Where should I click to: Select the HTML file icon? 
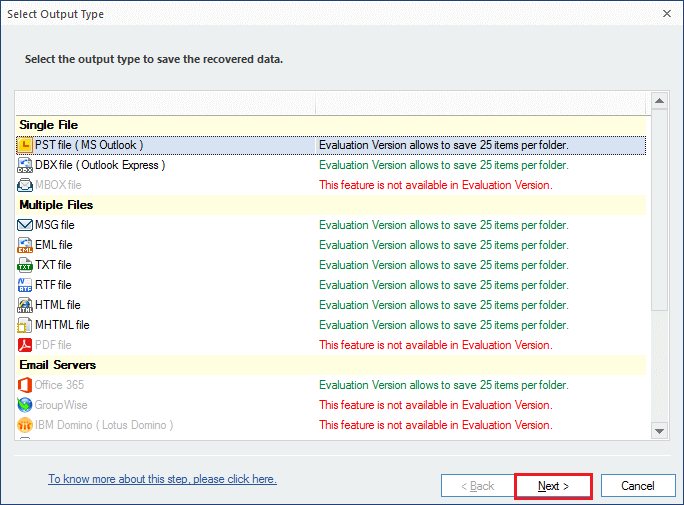(x=25, y=305)
